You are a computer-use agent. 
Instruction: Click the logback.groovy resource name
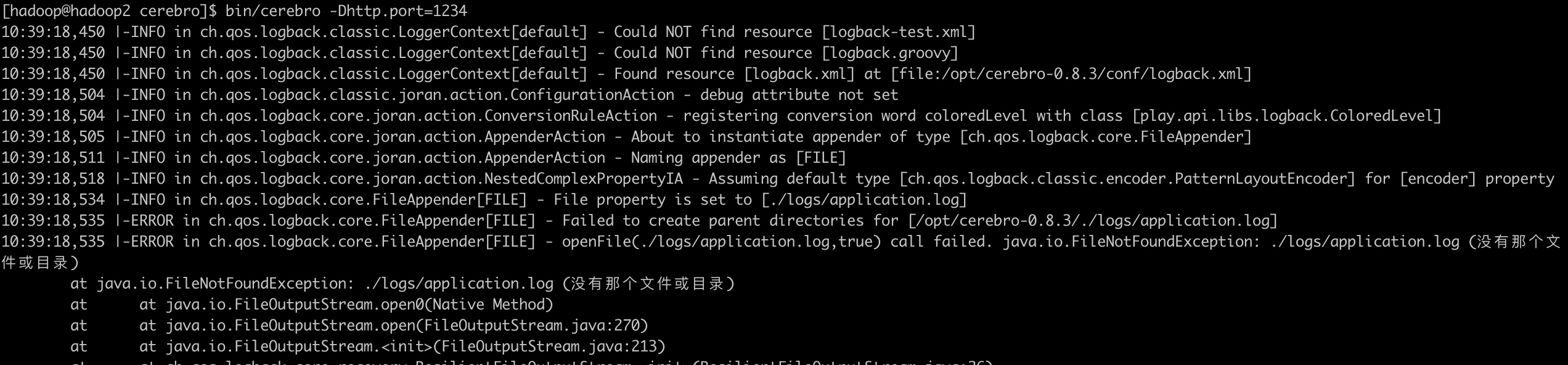click(891, 53)
